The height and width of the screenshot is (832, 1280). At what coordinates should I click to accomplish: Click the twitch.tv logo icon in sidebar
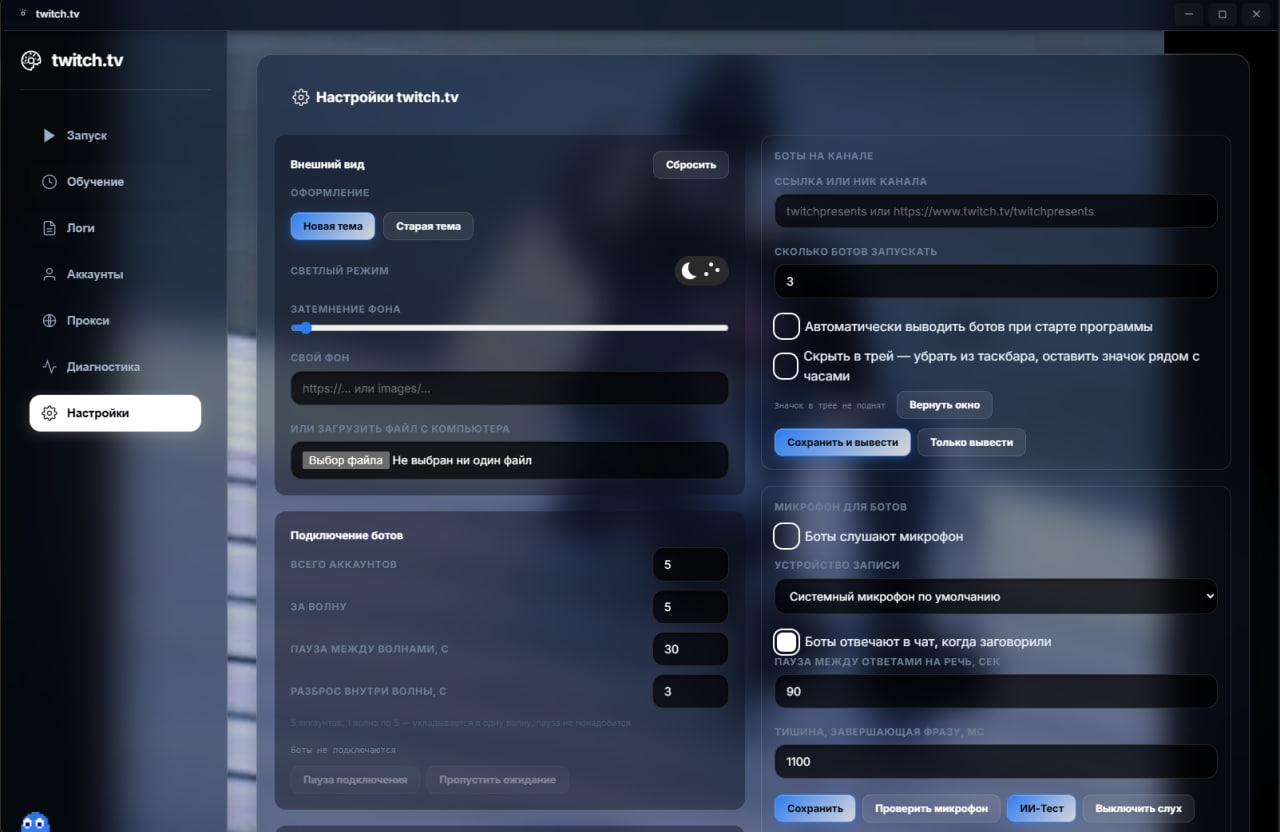point(31,60)
